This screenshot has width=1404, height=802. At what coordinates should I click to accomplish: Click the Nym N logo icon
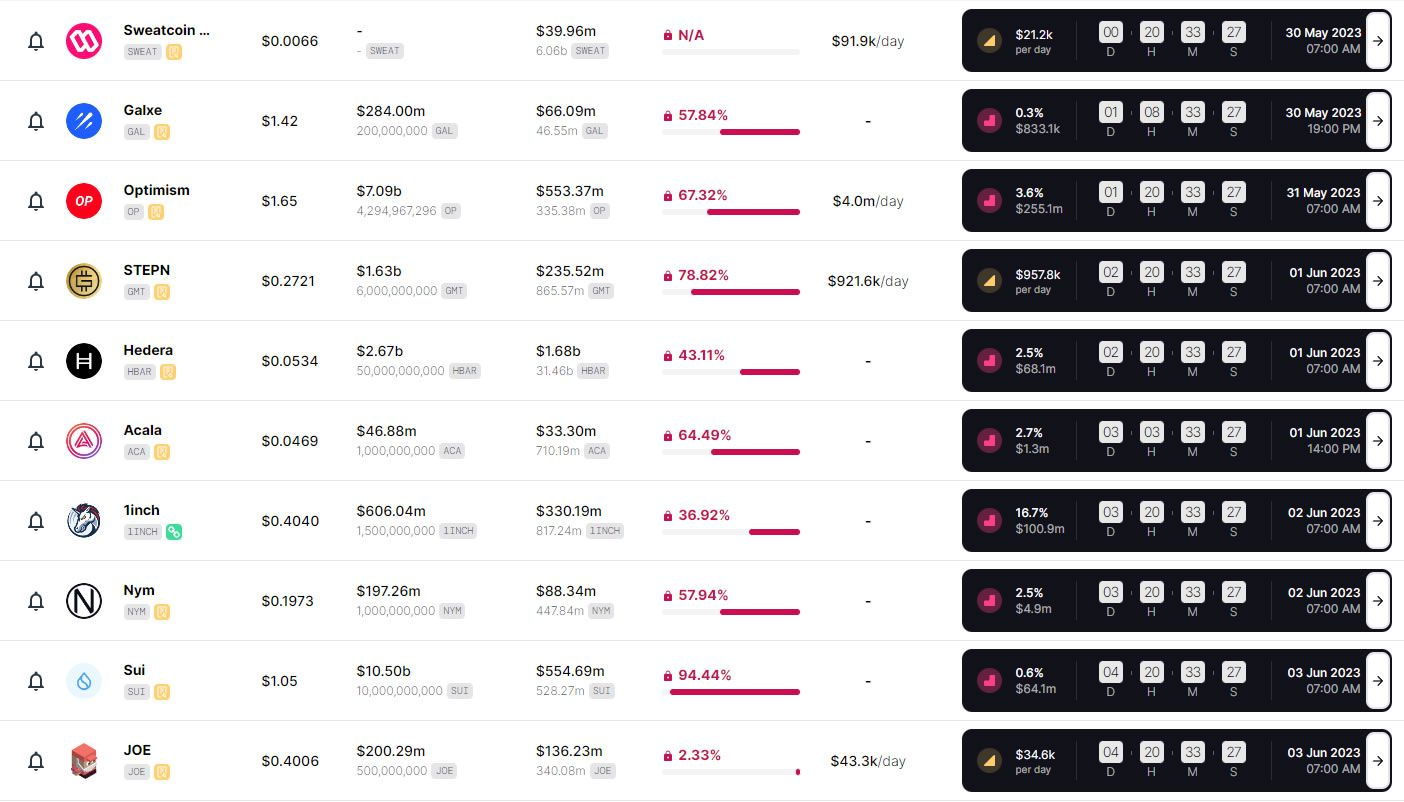(84, 601)
